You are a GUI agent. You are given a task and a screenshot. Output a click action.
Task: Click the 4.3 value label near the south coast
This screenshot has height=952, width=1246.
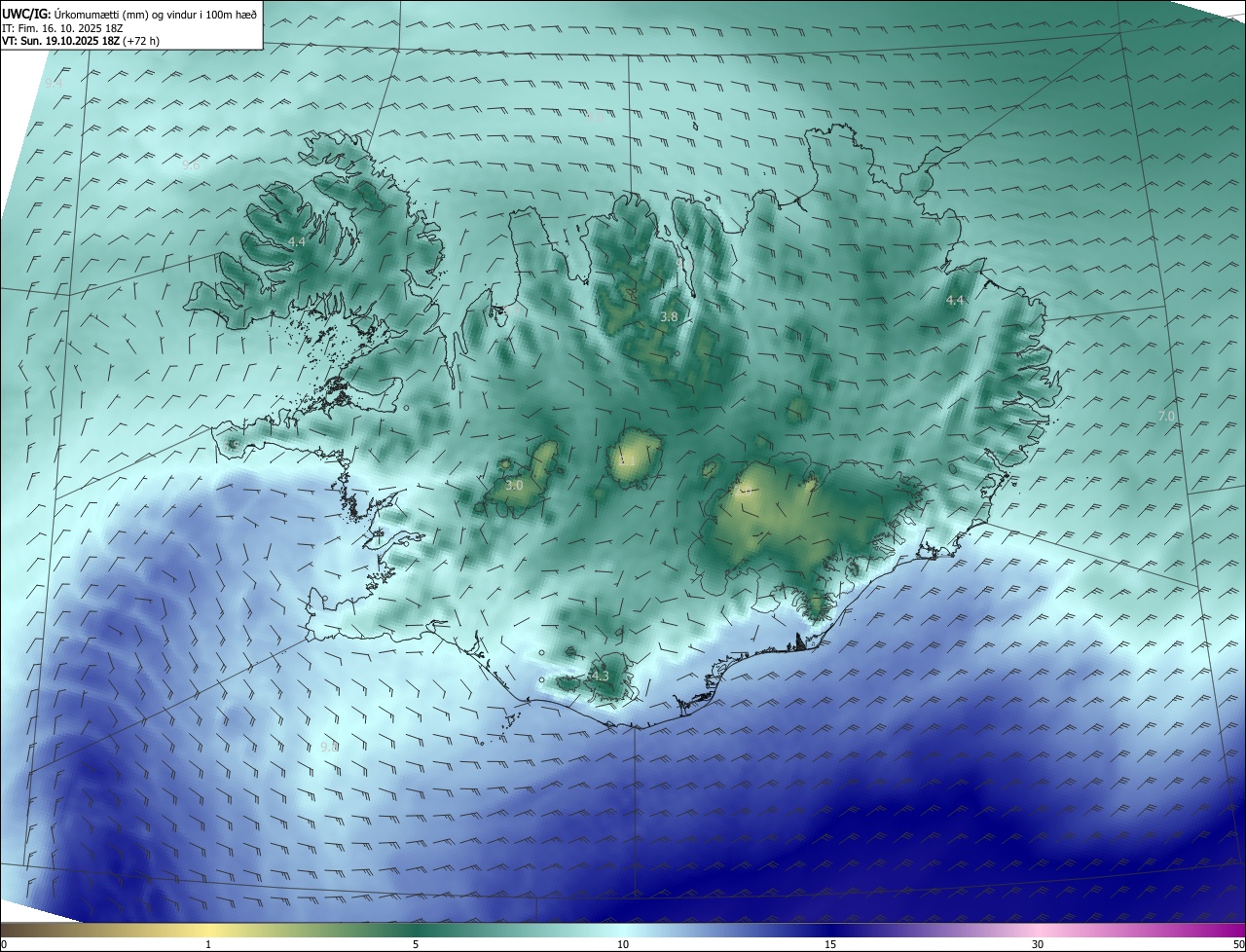(600, 677)
